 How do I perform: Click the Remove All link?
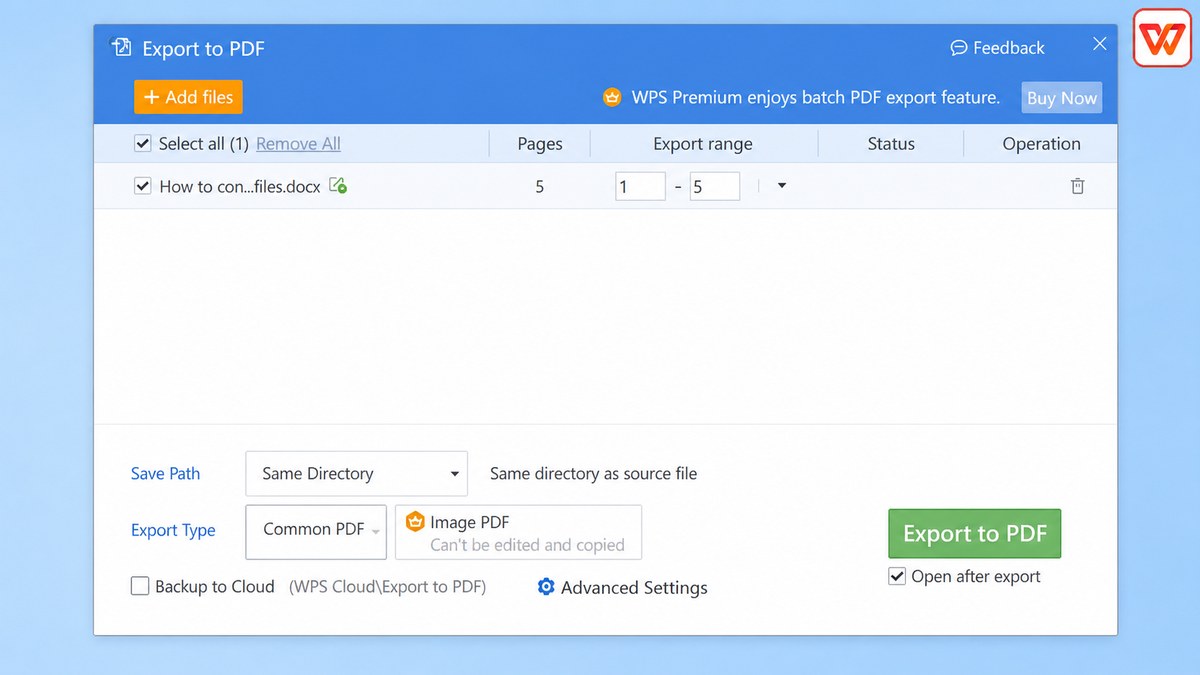click(x=298, y=144)
